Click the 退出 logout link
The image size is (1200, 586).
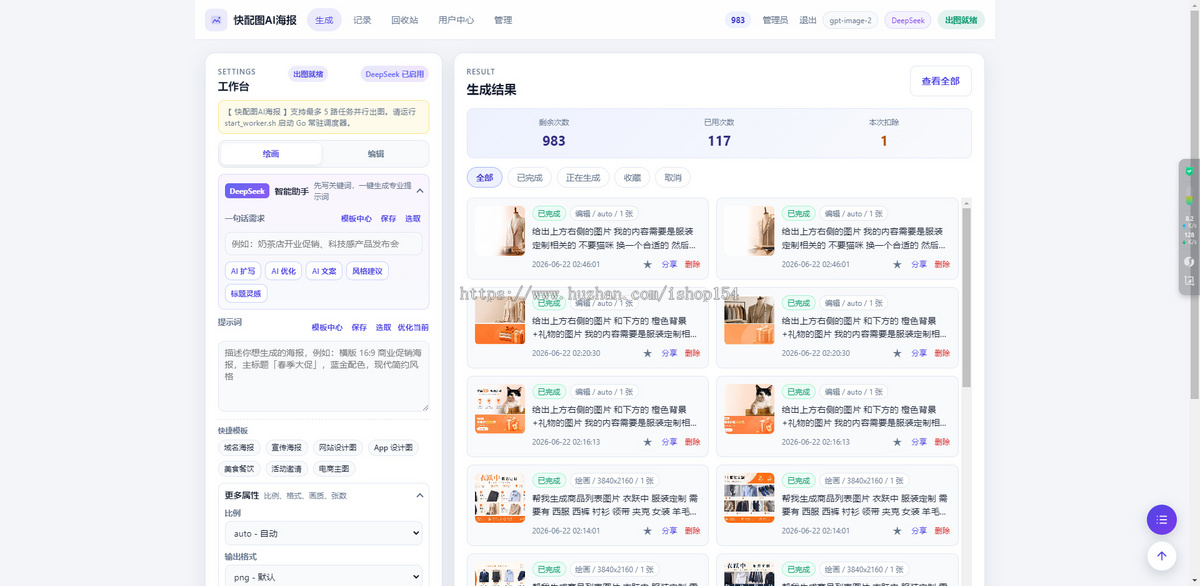(x=808, y=20)
